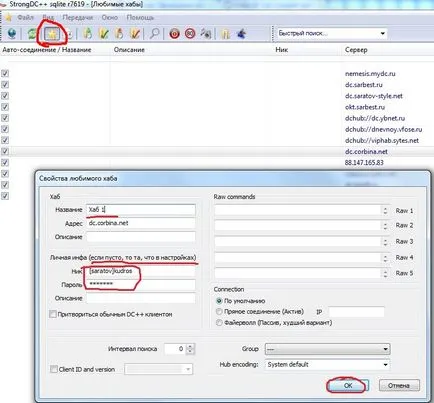The image size is (434, 403).
Task: Open the magnifier search icon in toolbar
Action: click(x=154, y=33)
